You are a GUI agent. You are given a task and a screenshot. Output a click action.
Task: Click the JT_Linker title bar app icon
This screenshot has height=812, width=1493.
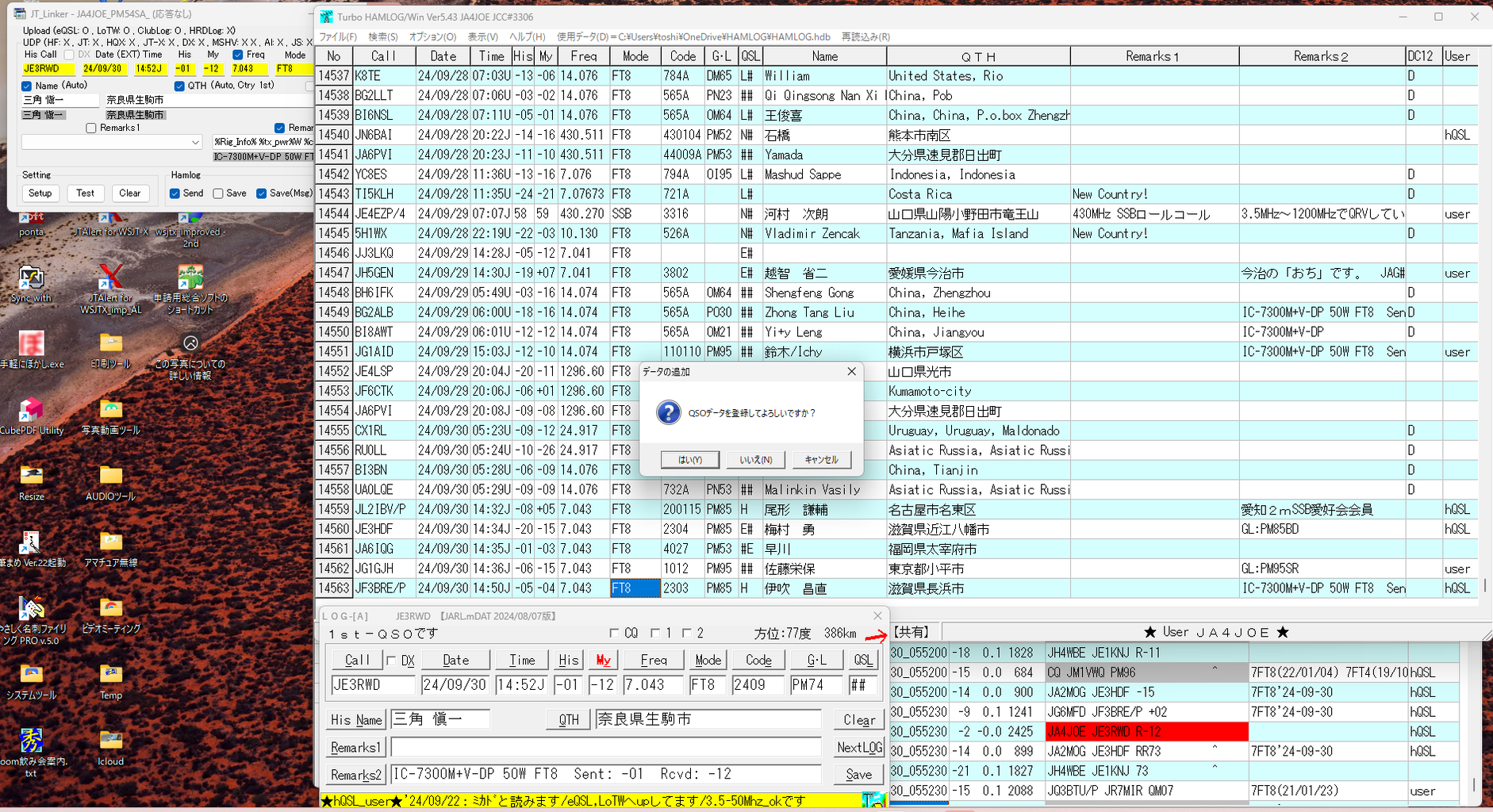click(x=19, y=14)
